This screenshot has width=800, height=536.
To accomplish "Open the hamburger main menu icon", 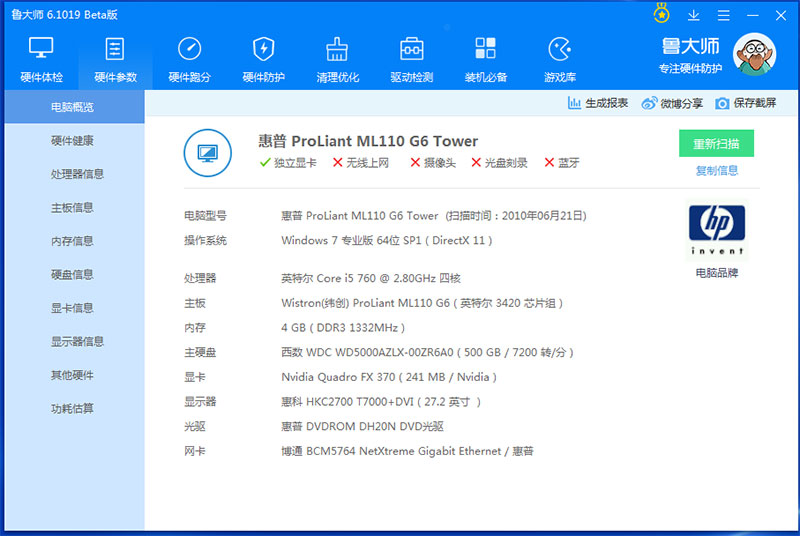I will tap(723, 15).
